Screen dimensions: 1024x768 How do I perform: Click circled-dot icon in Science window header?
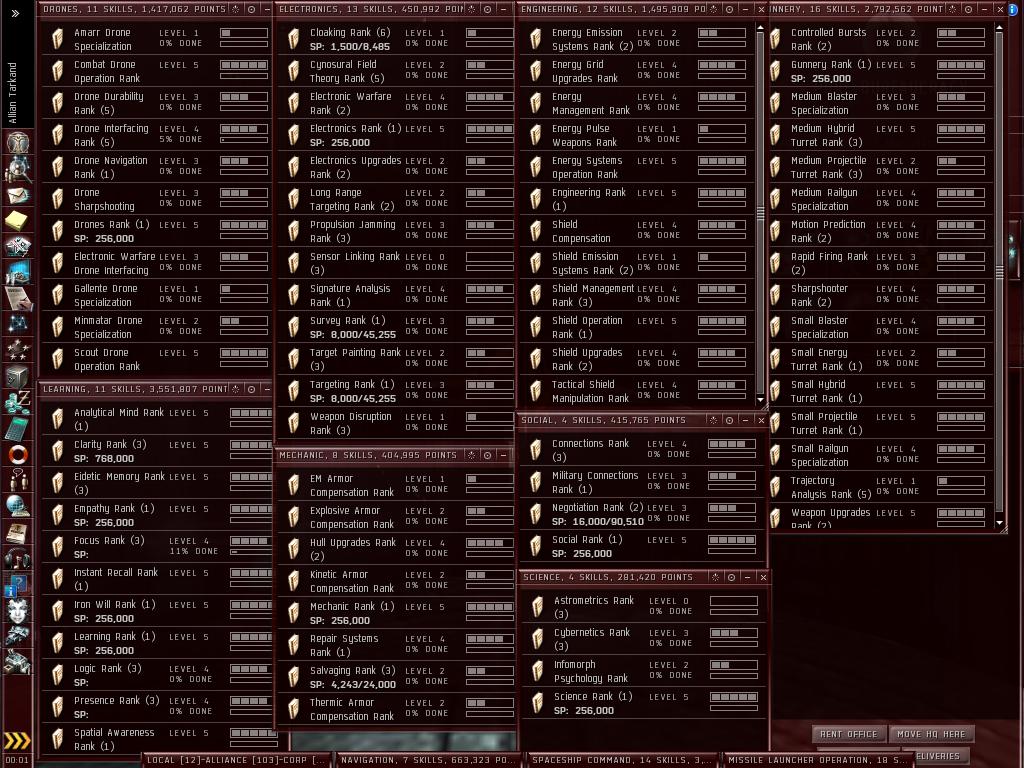coord(731,577)
